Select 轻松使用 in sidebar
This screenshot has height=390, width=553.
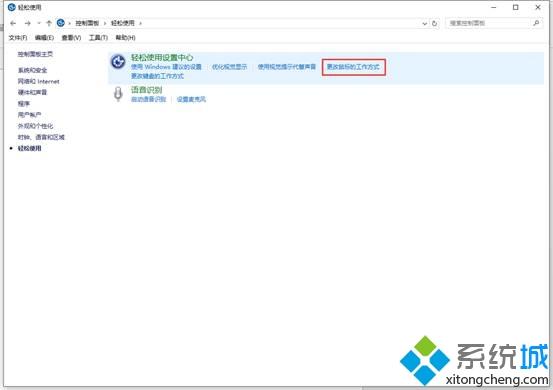pyautogui.click(x=30, y=148)
